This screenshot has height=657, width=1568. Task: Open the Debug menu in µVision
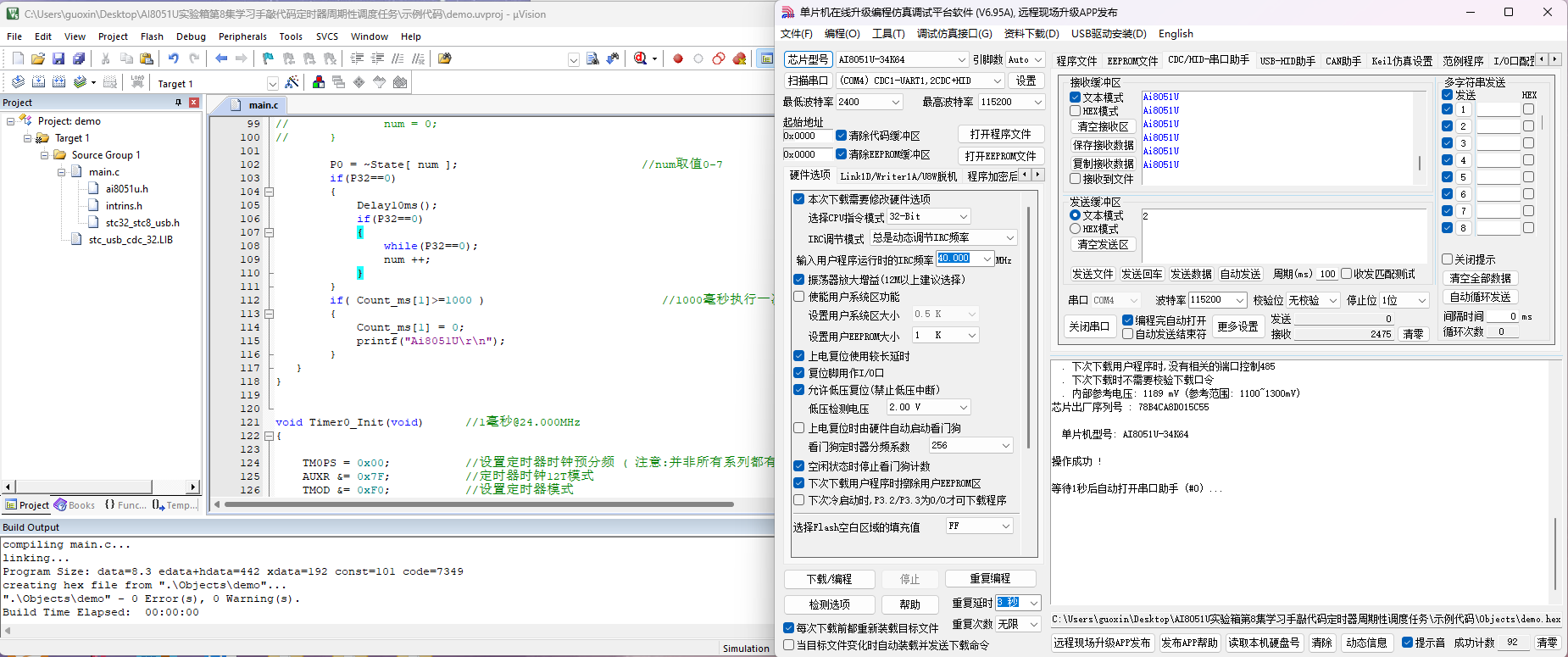click(x=191, y=36)
